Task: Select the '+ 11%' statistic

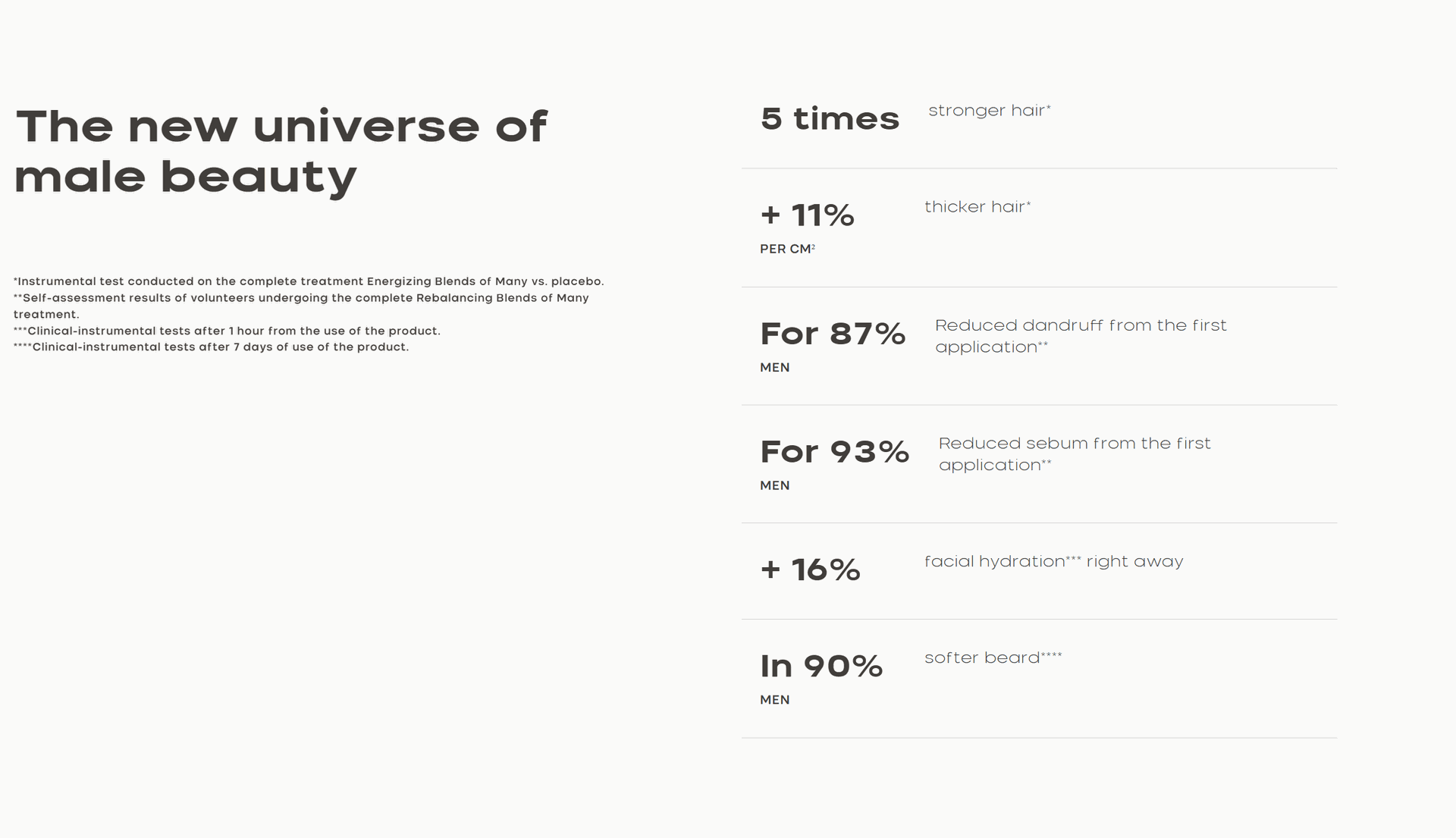Action: pyautogui.click(x=807, y=215)
